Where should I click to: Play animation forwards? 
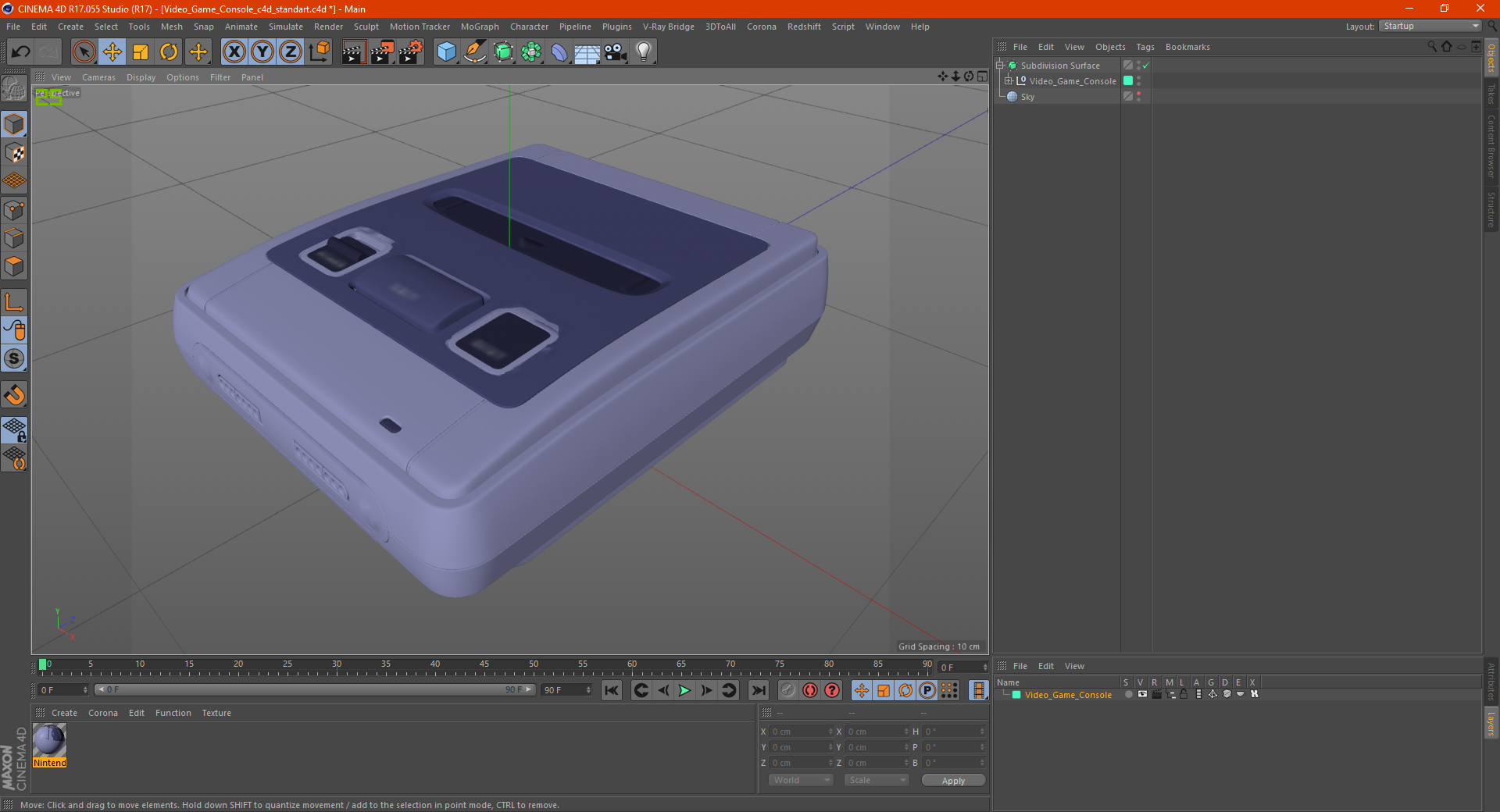click(x=684, y=690)
